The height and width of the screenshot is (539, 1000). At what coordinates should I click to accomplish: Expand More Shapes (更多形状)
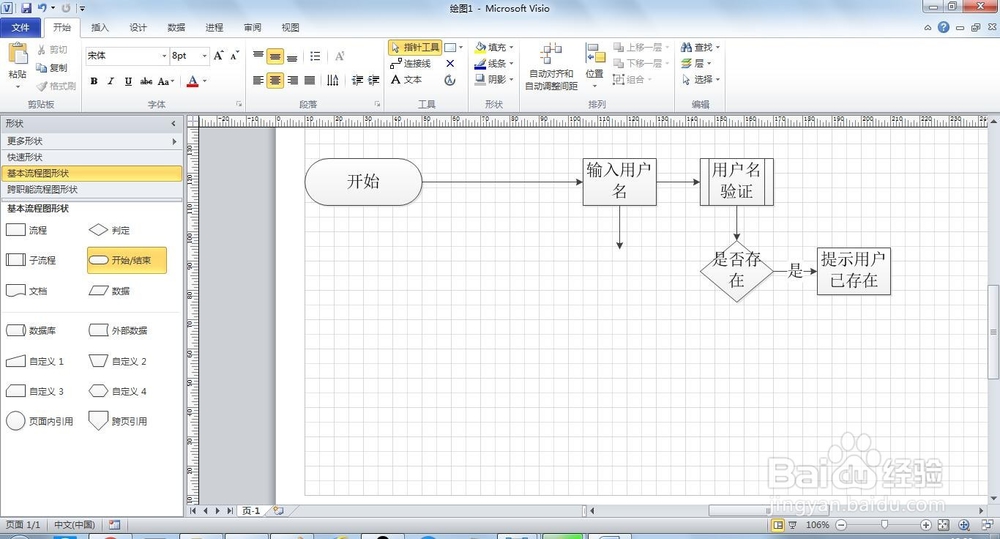91,141
